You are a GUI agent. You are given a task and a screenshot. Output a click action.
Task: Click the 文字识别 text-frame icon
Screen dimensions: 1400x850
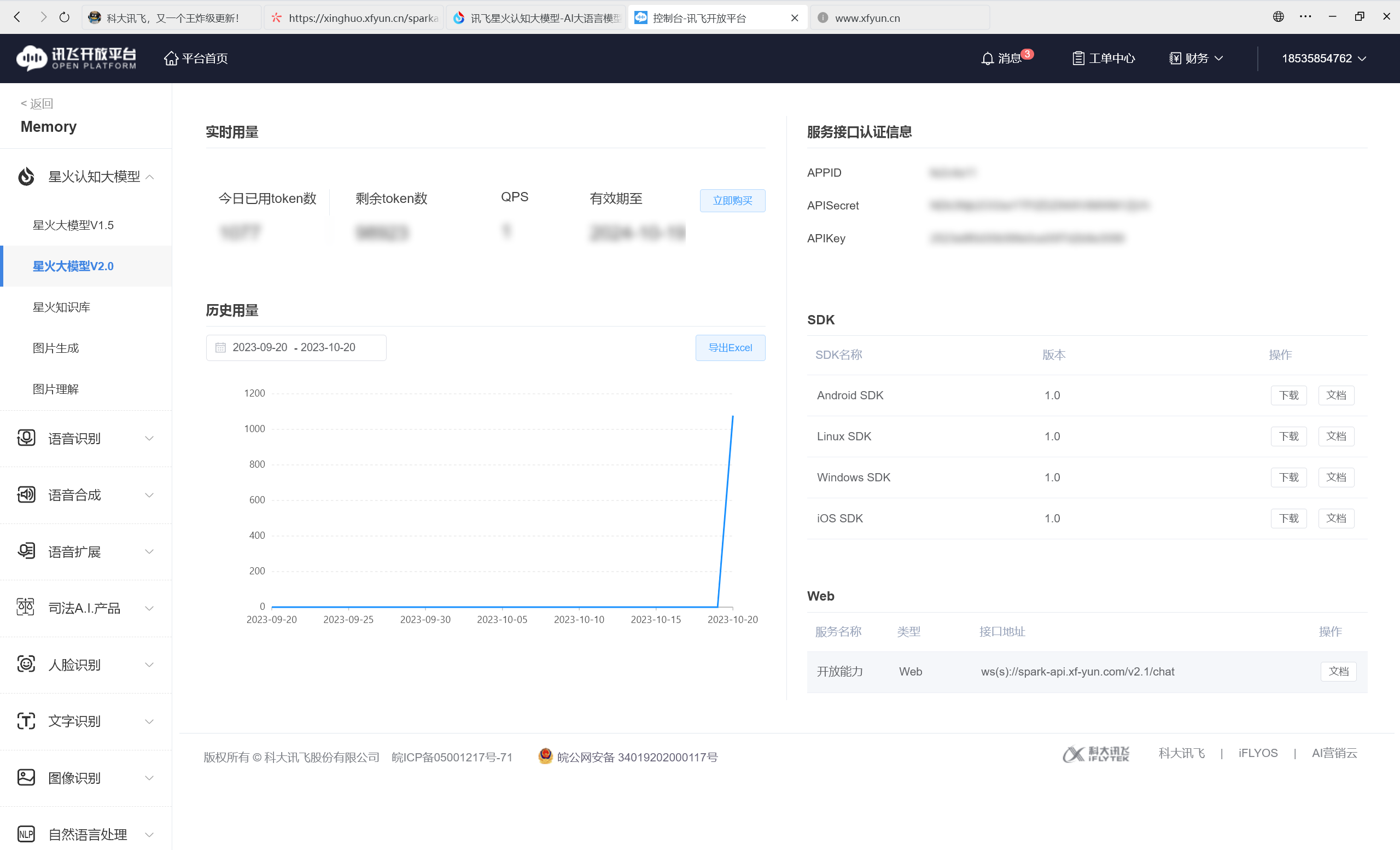point(26,721)
